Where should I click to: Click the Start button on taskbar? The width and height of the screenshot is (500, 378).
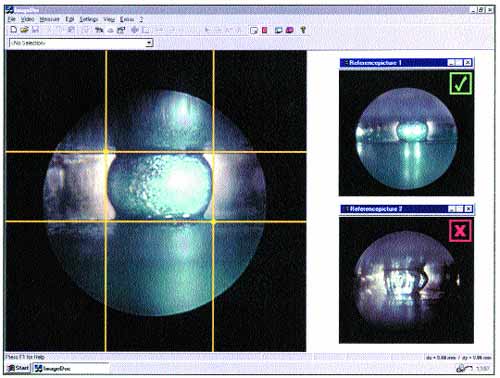click(x=18, y=368)
